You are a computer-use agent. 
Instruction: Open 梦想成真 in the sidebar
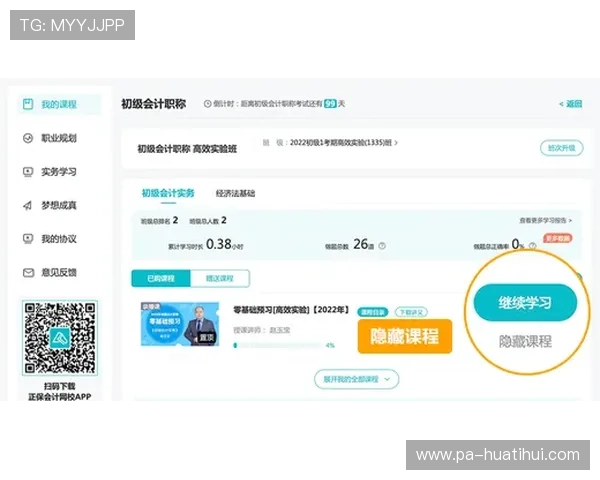tap(59, 205)
